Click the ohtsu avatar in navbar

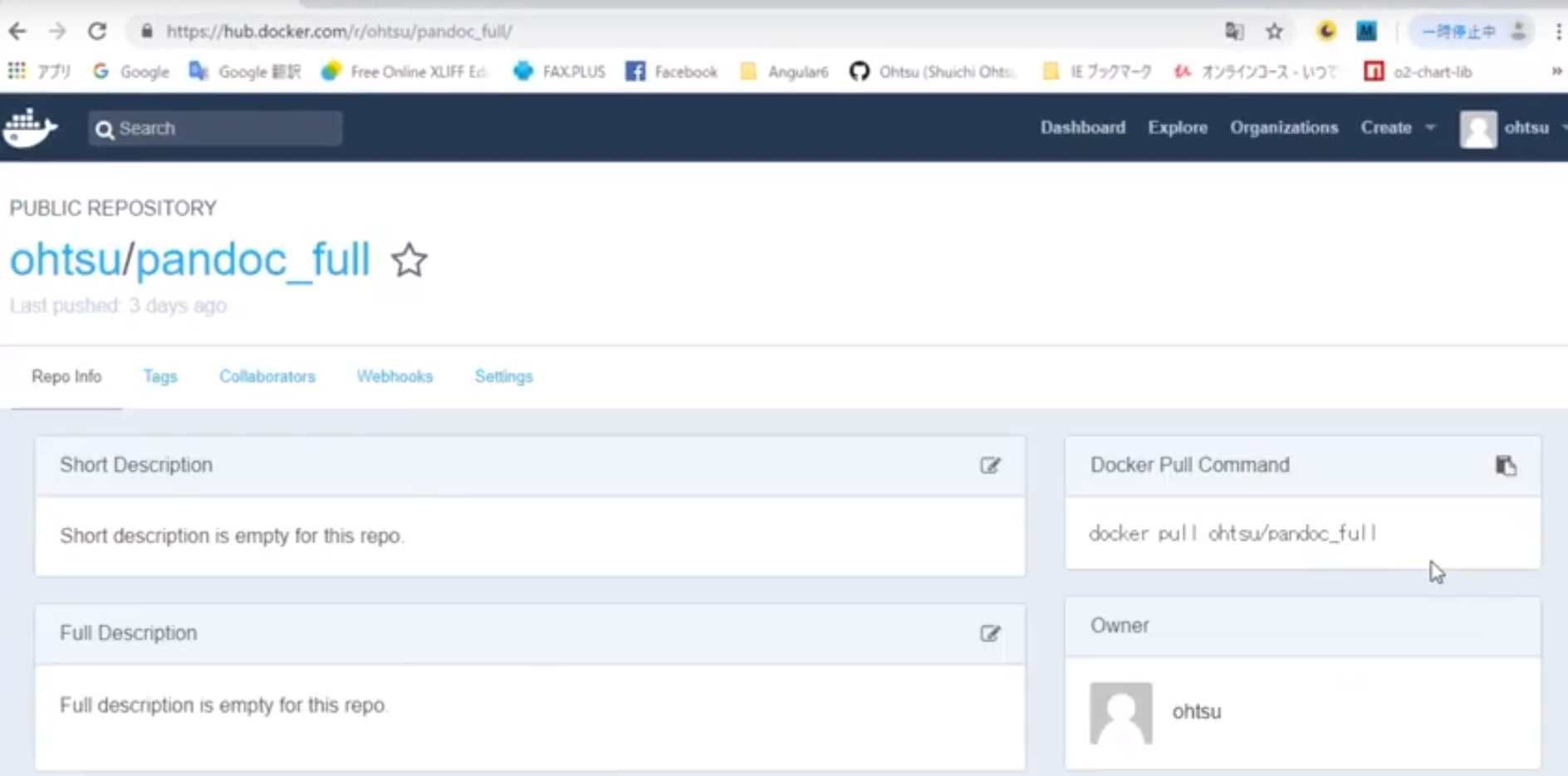tap(1478, 129)
